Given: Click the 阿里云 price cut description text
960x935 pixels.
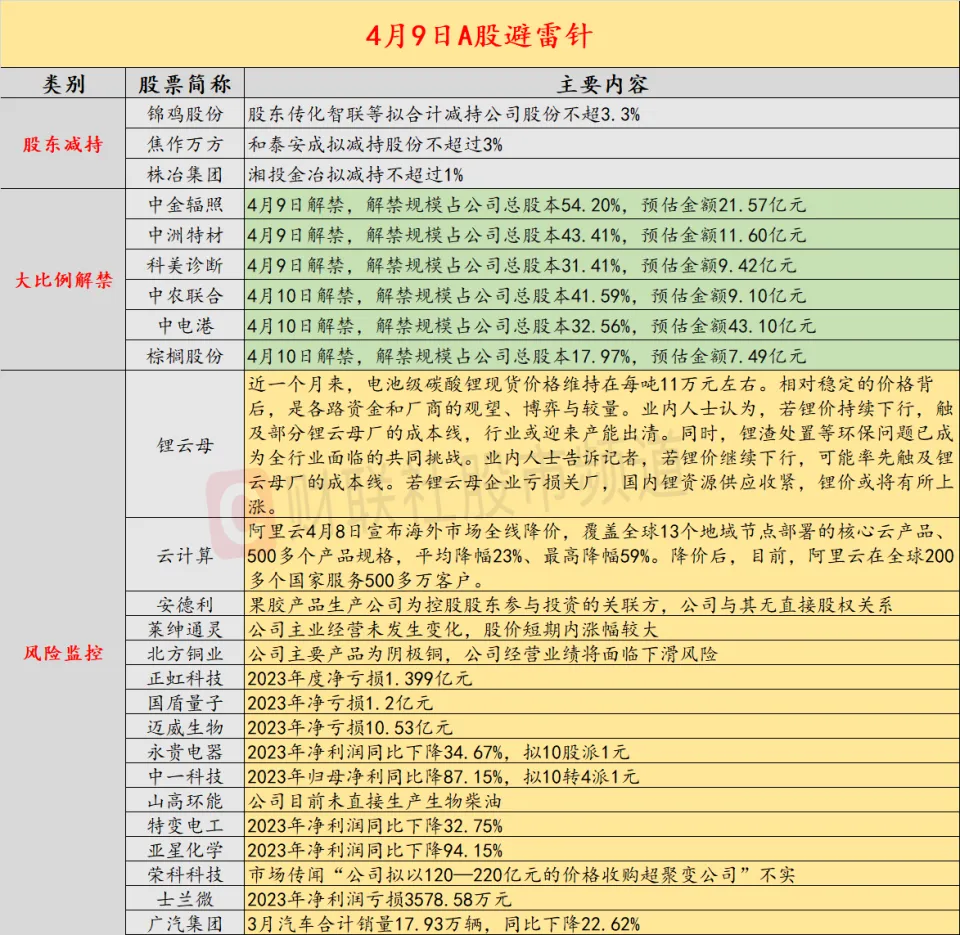Looking at the screenshot, I should (x=601, y=556).
